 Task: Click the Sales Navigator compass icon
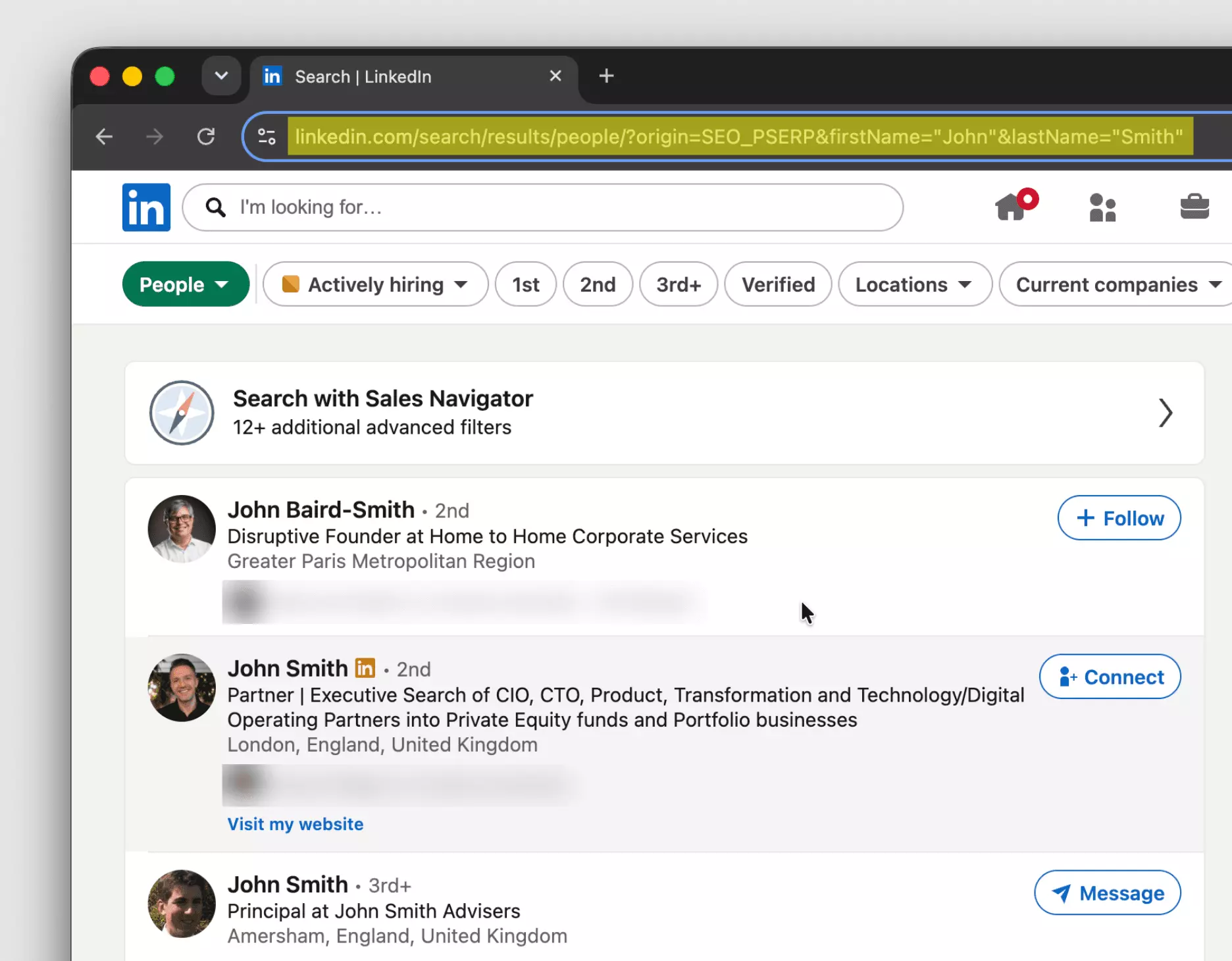click(182, 413)
